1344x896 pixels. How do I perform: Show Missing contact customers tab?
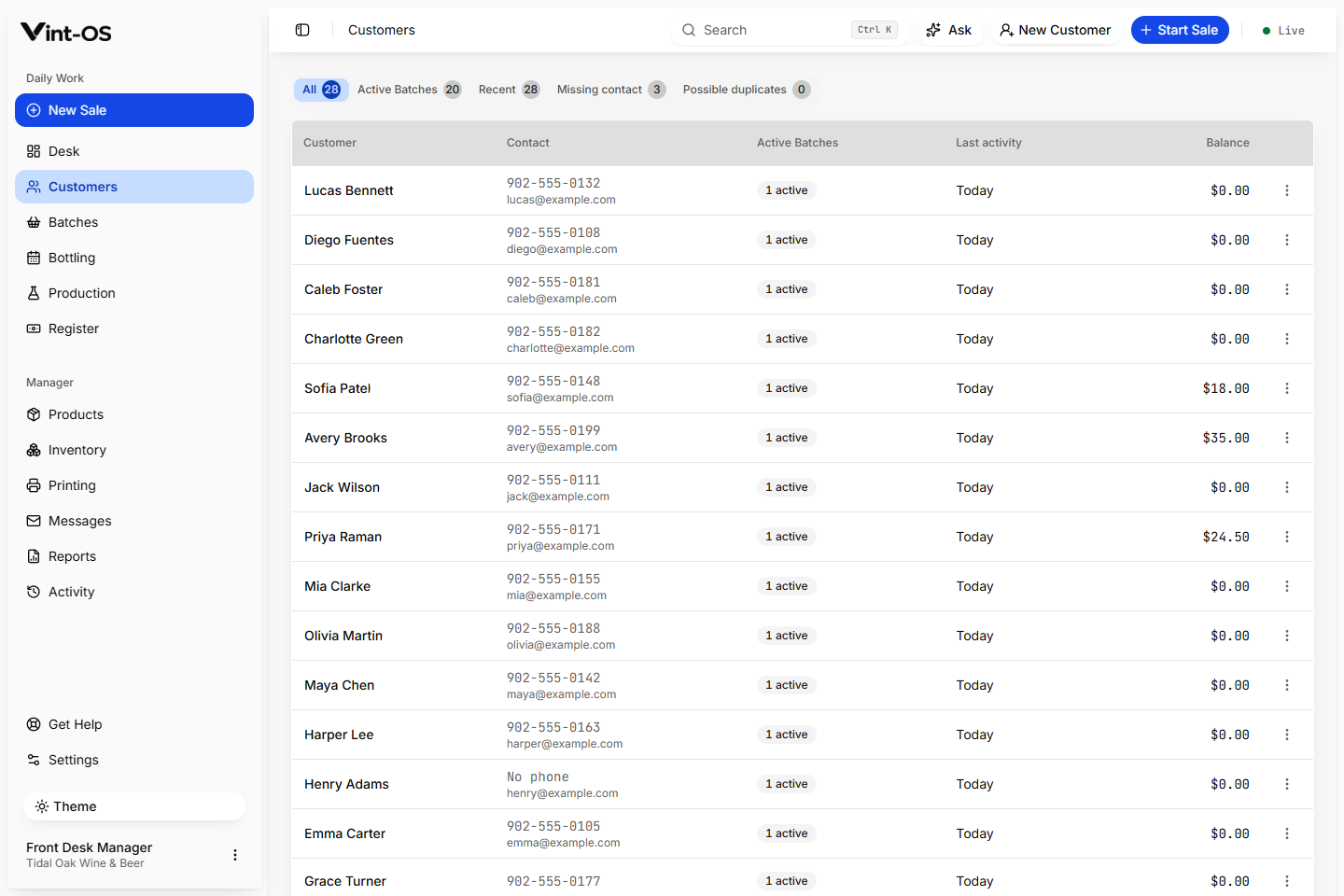tap(611, 90)
